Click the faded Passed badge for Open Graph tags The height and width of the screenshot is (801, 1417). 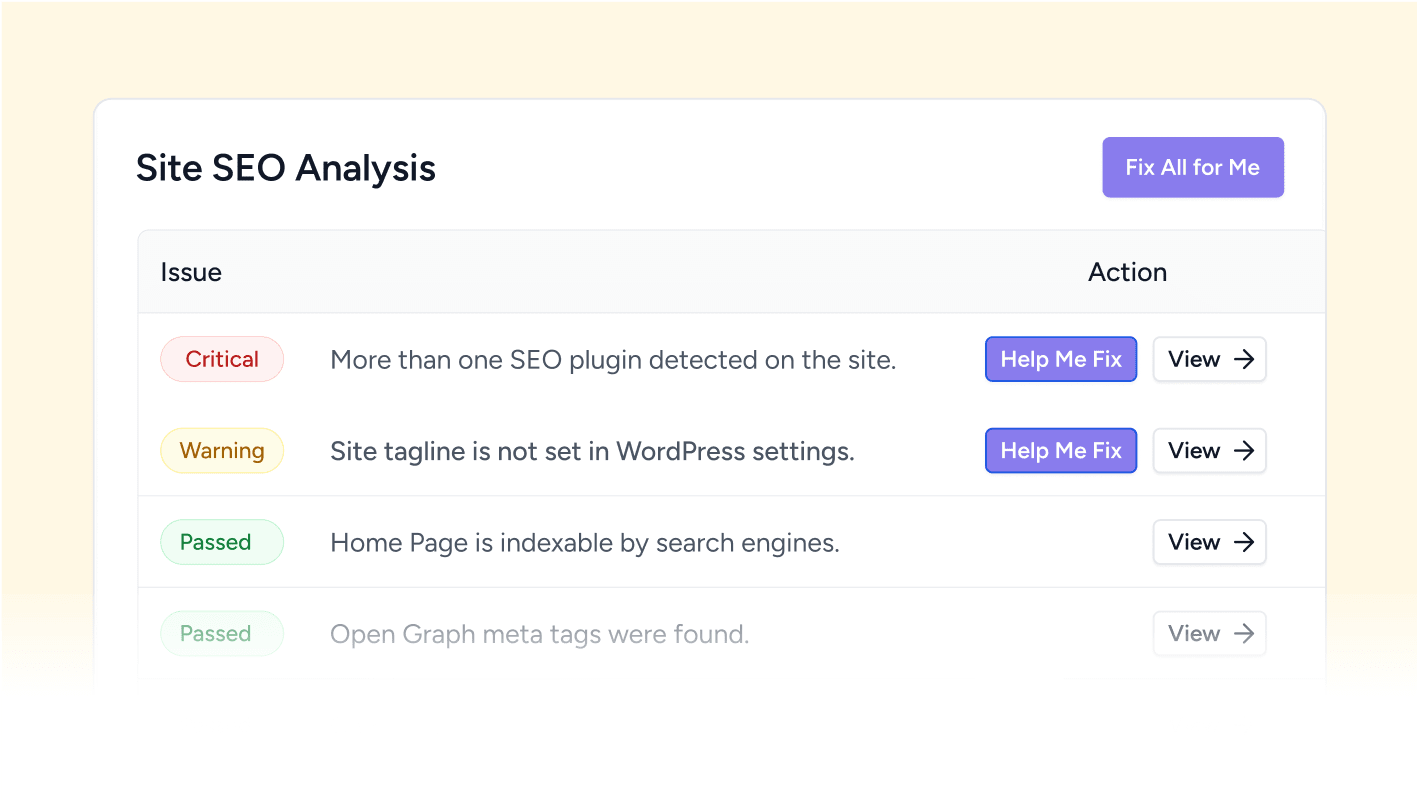tap(222, 633)
